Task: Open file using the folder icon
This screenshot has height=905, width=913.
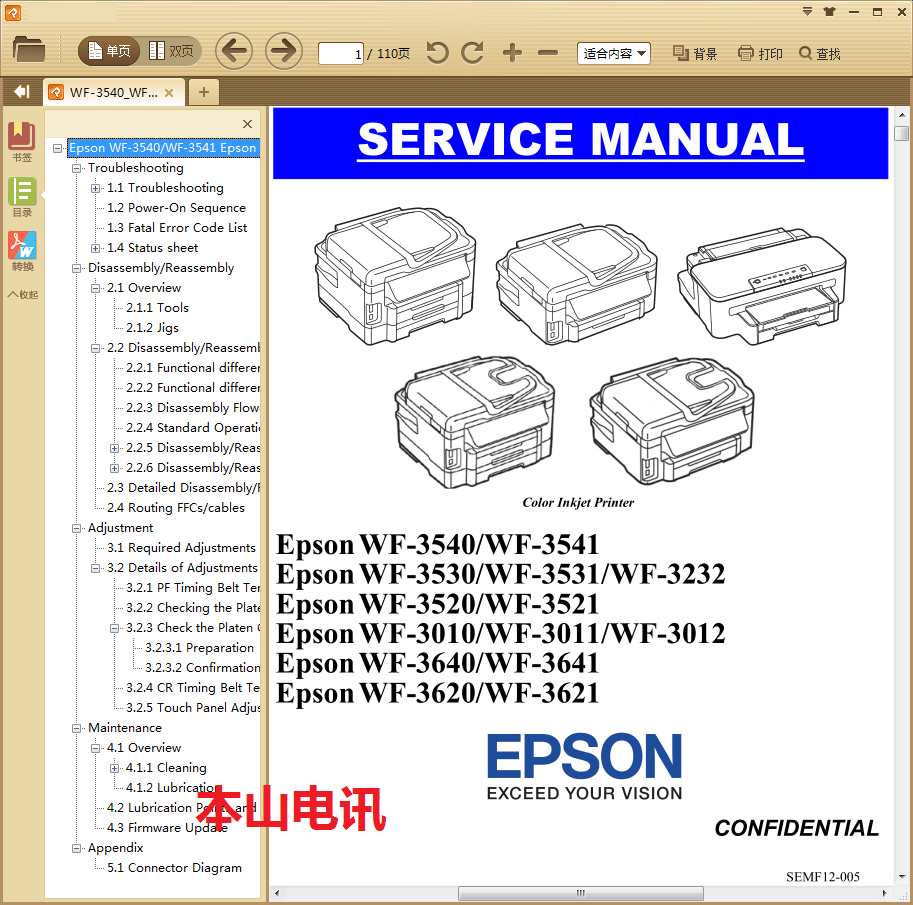Action: [29, 50]
